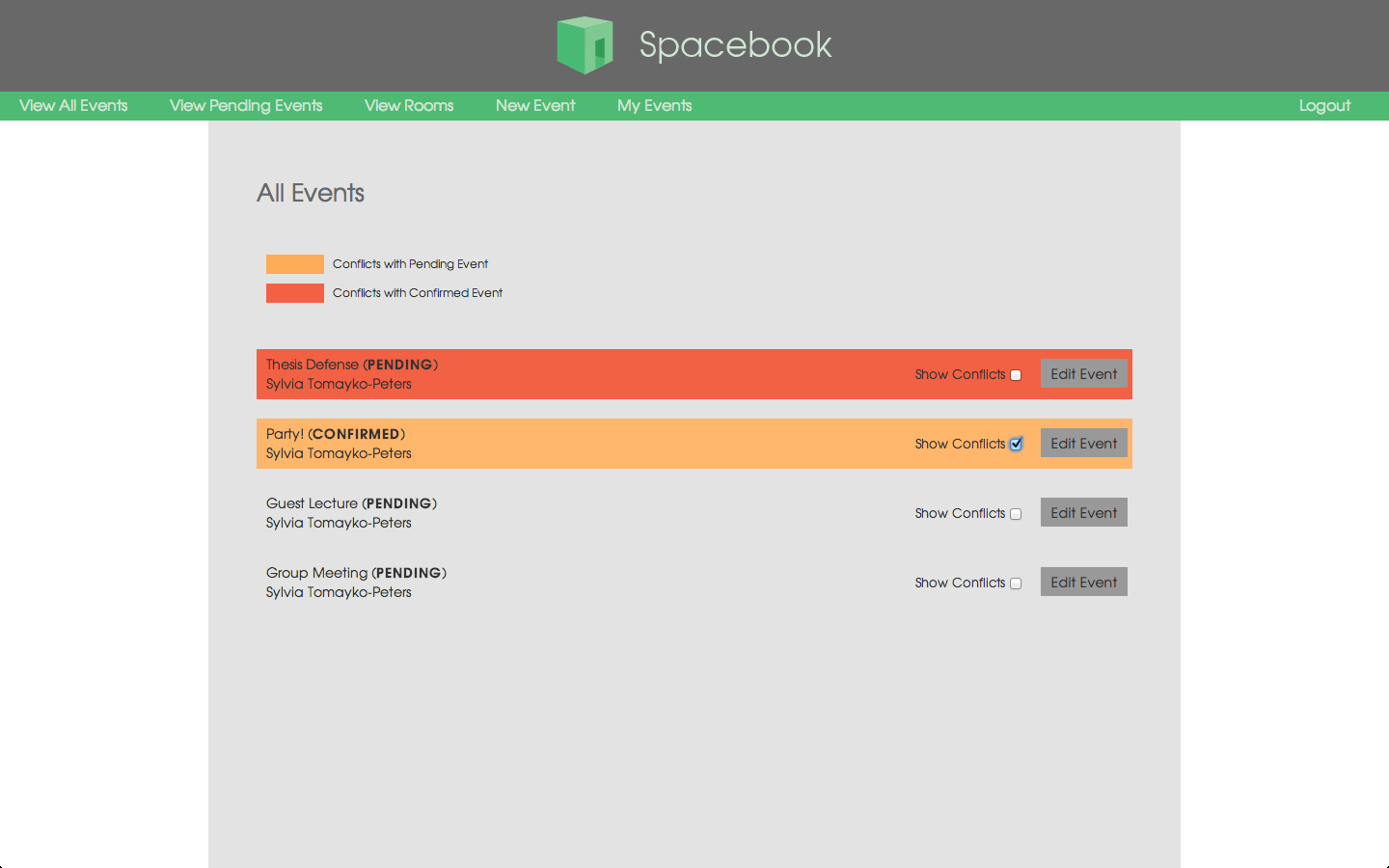
Task: Click the red confirmed conflict legend swatch
Action: click(x=295, y=293)
